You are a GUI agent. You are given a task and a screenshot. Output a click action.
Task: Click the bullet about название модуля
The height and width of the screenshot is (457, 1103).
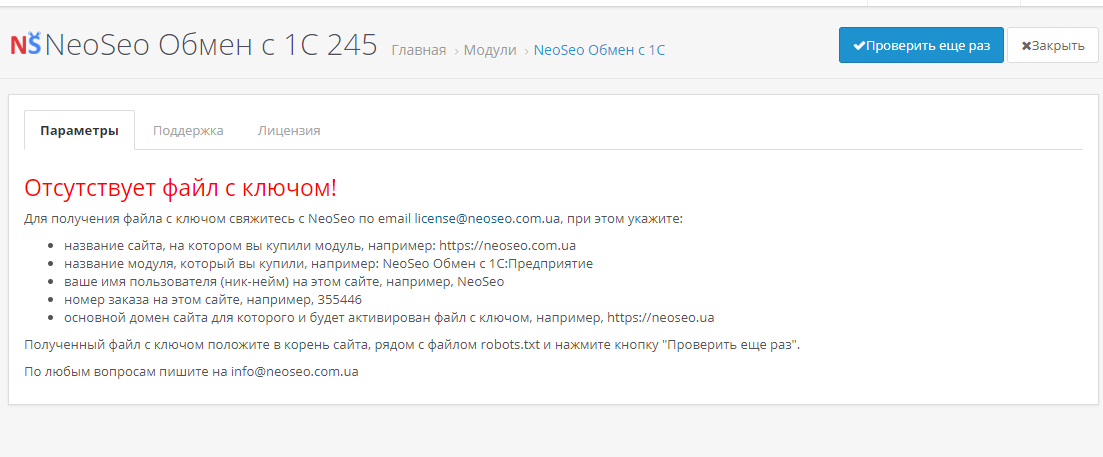(329, 264)
